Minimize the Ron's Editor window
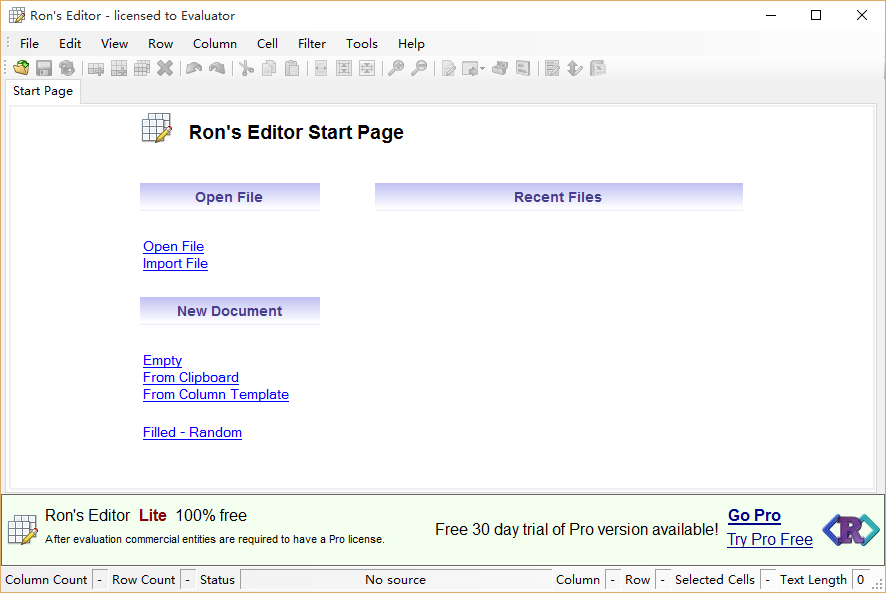Viewport: 886px width, 593px height. tap(771, 15)
